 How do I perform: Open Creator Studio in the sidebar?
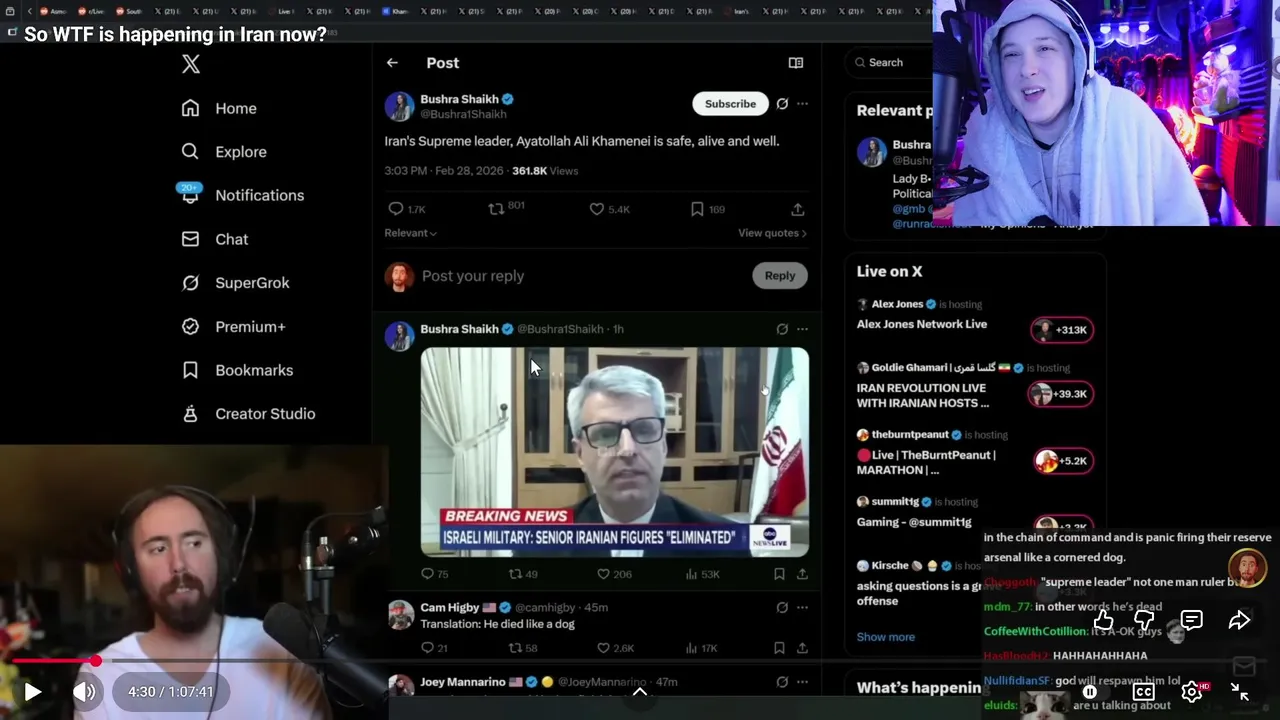point(248,414)
